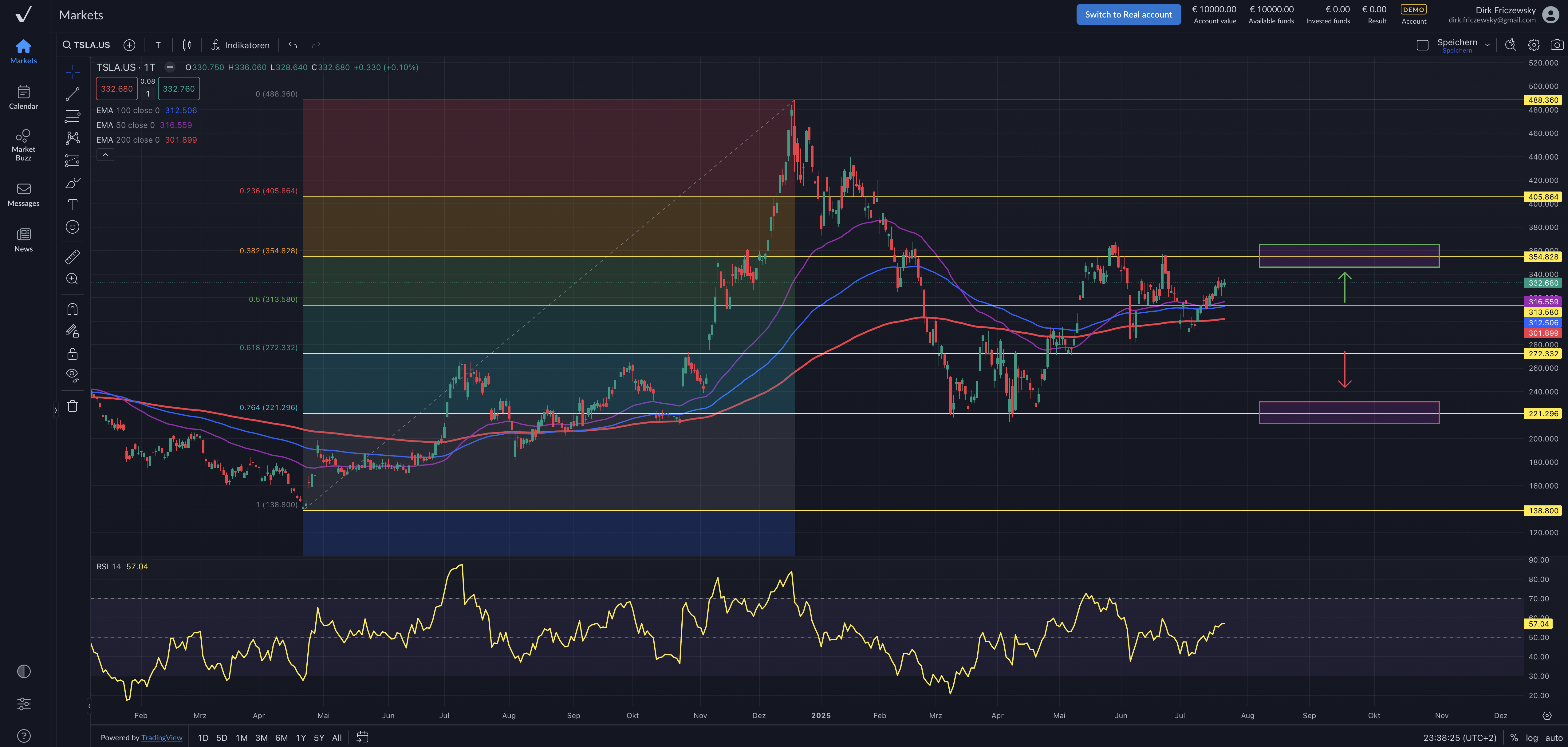Expand the Speichern dropdown arrow
The height and width of the screenshot is (747, 1568).
point(1487,45)
